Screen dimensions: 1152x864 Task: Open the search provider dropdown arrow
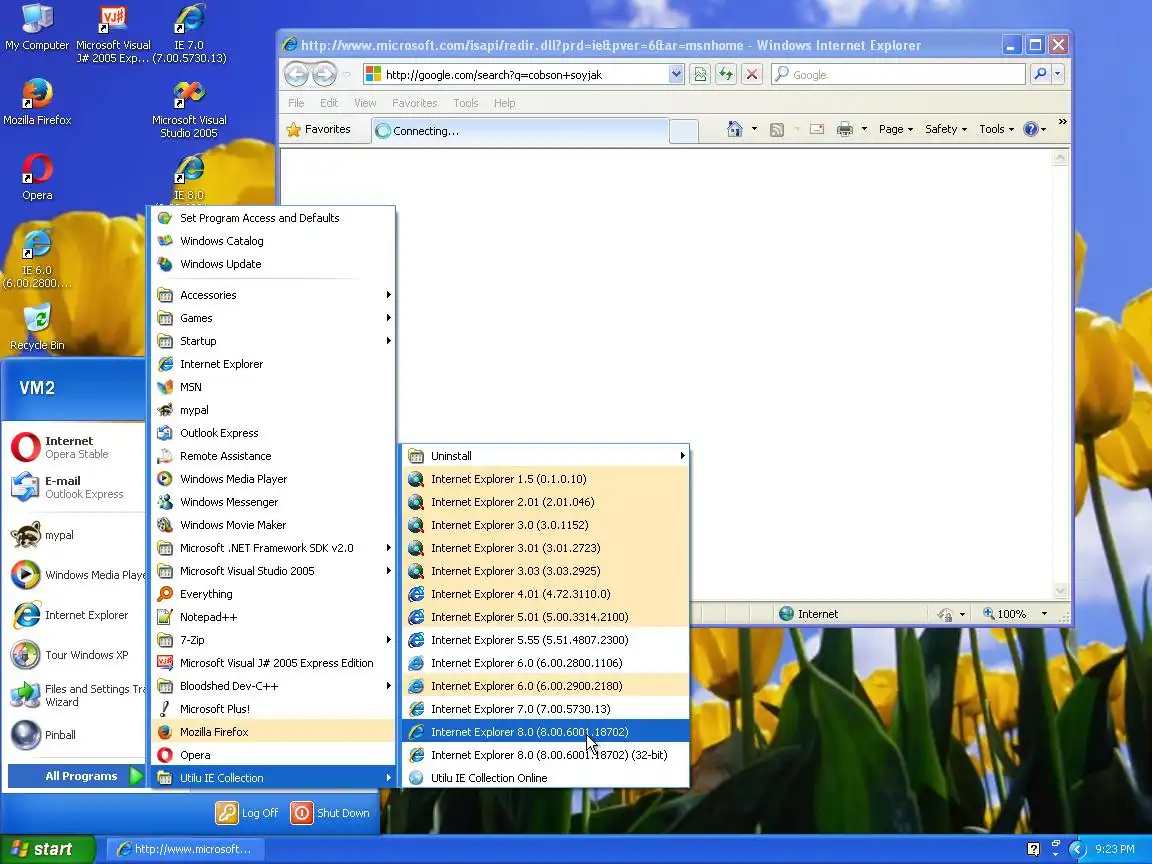click(x=1058, y=74)
